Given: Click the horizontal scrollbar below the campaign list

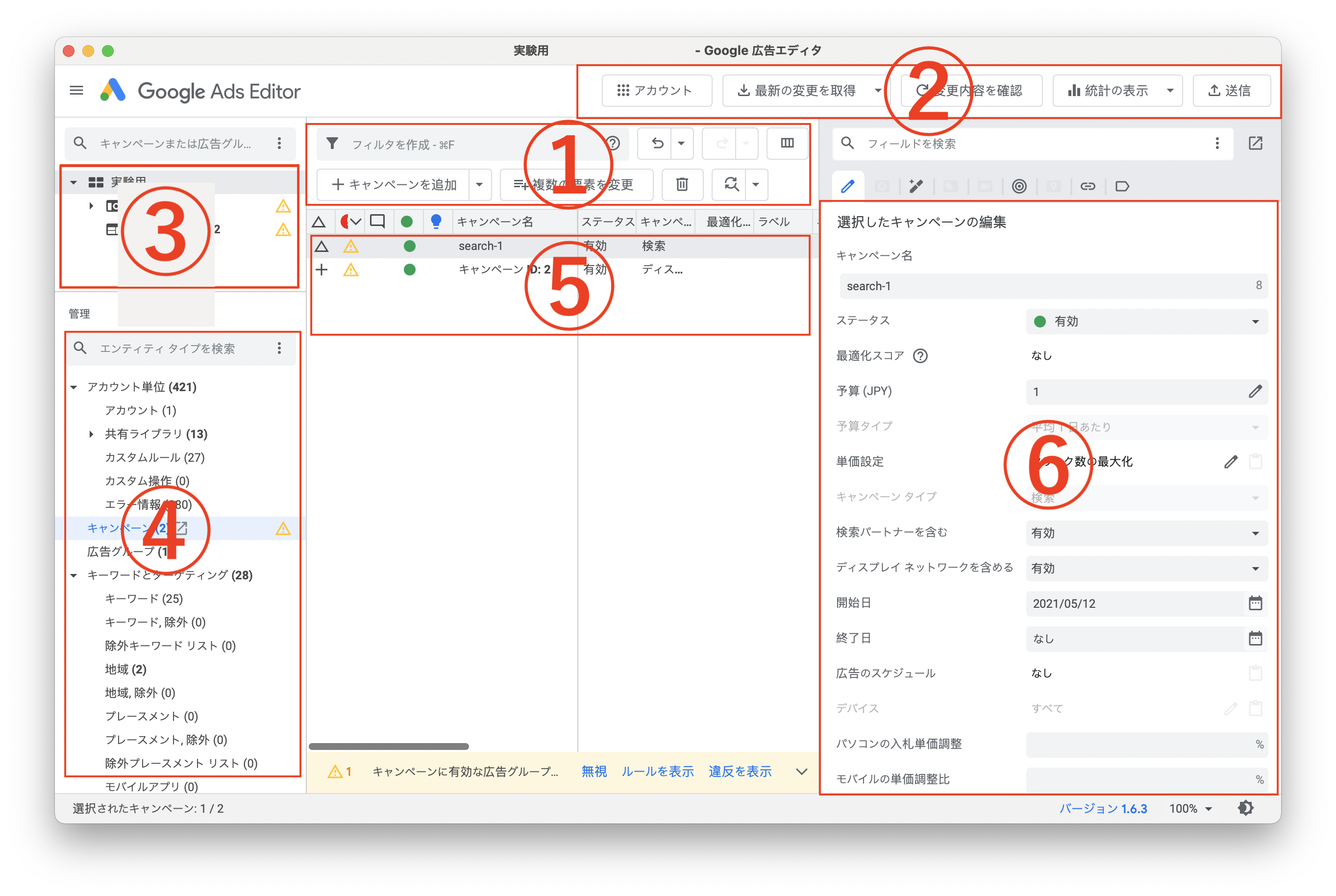Looking at the screenshot, I should 389,746.
